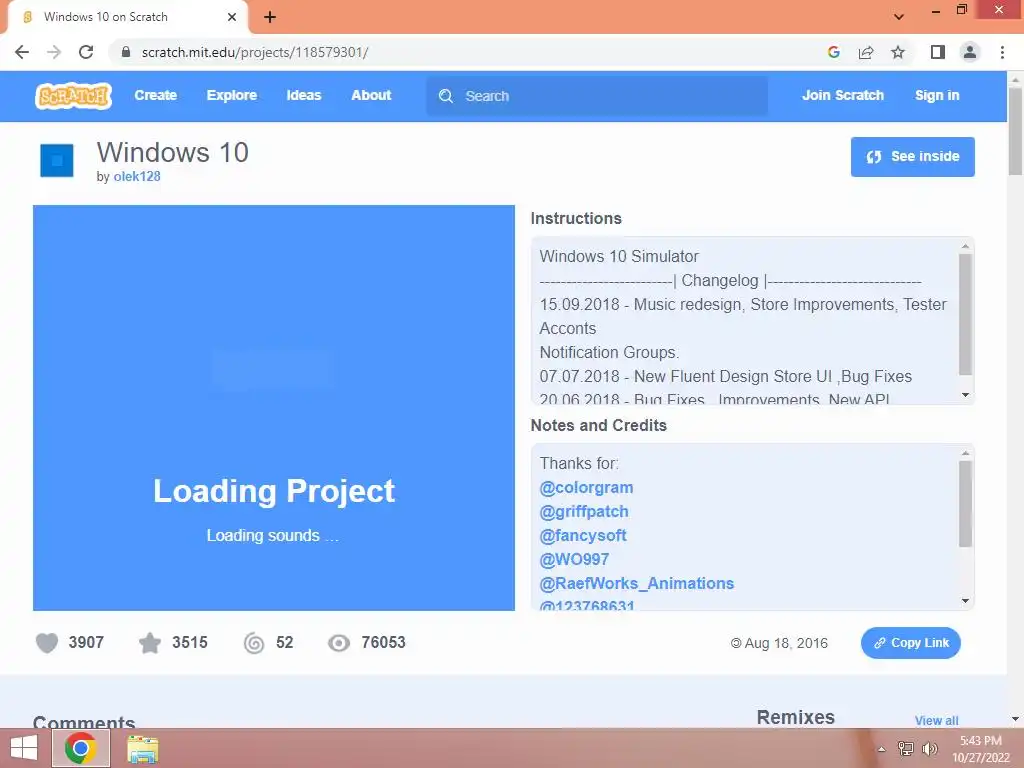Click the Chrome profile avatar icon
The height and width of the screenshot is (768, 1024).
[970, 52]
